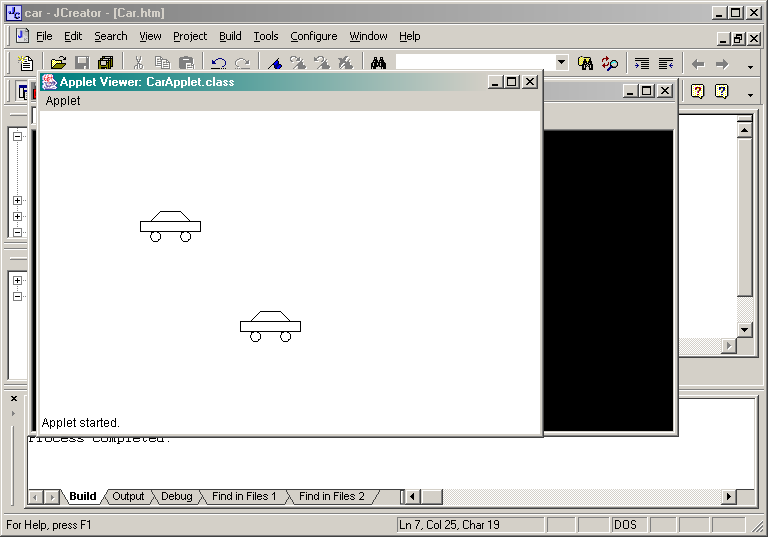Open the Window menu
Image resolution: width=768 pixels, height=537 pixels.
click(368, 36)
